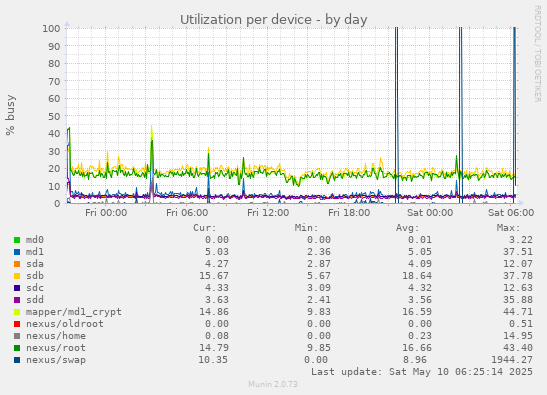This screenshot has height=395, width=547.
Task: Click nexus/swap current value 10.35
Action: (213, 360)
